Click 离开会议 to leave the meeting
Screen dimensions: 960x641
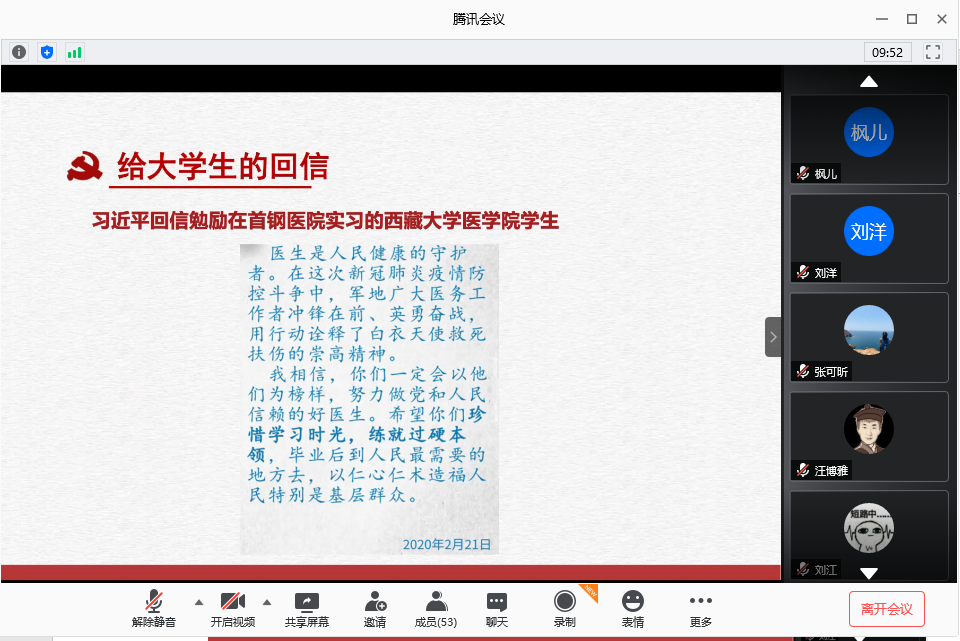click(886, 609)
